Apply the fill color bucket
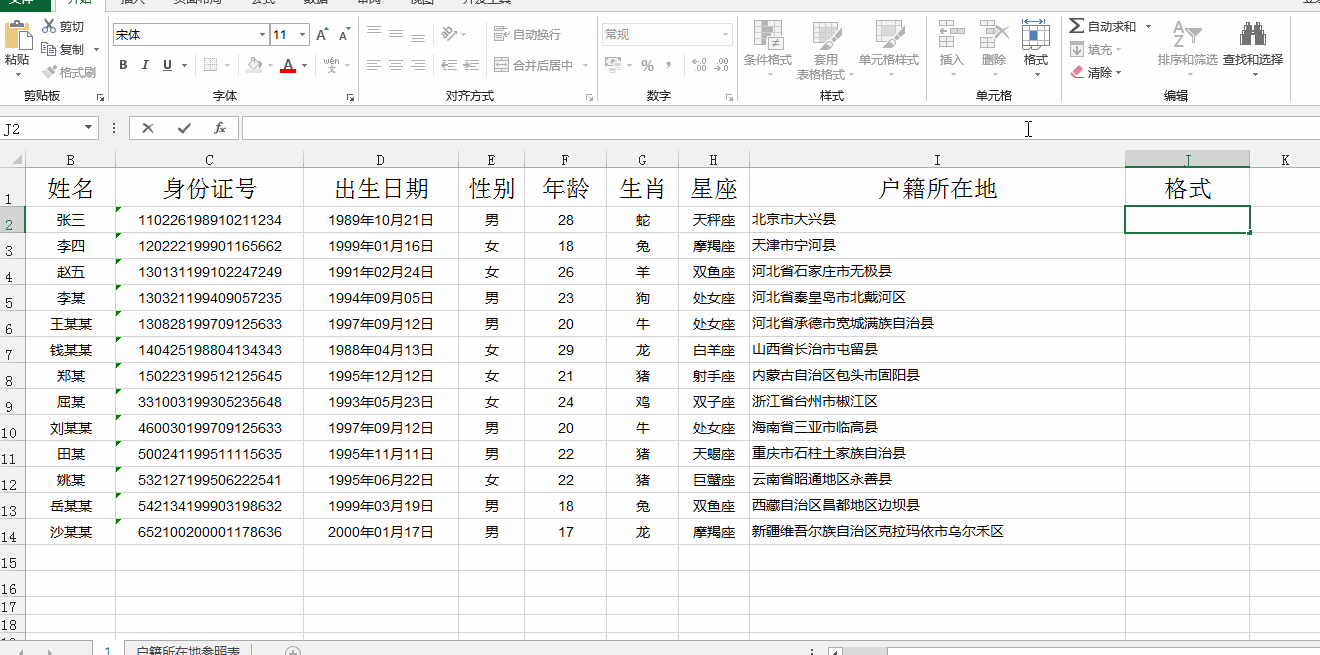This screenshot has height=655, width=1320. 254,65
